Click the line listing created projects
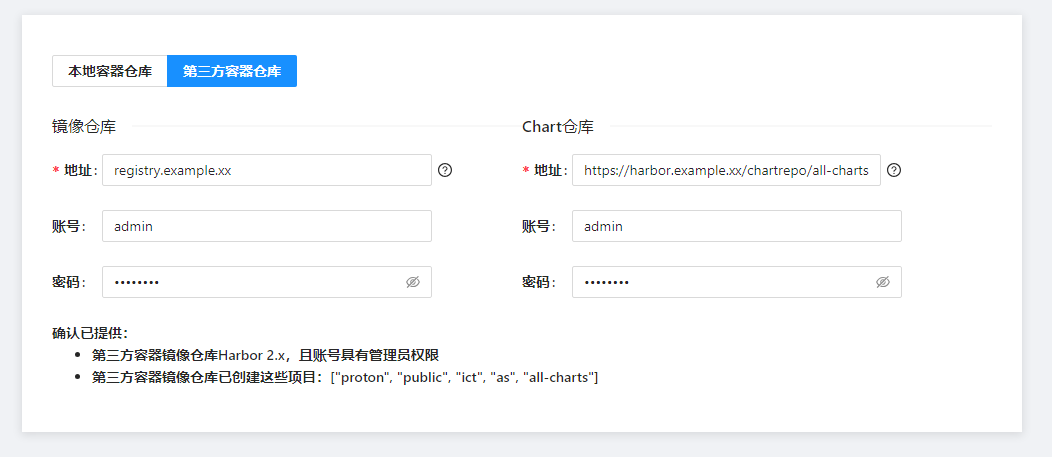The image size is (1052, 457). point(345,377)
